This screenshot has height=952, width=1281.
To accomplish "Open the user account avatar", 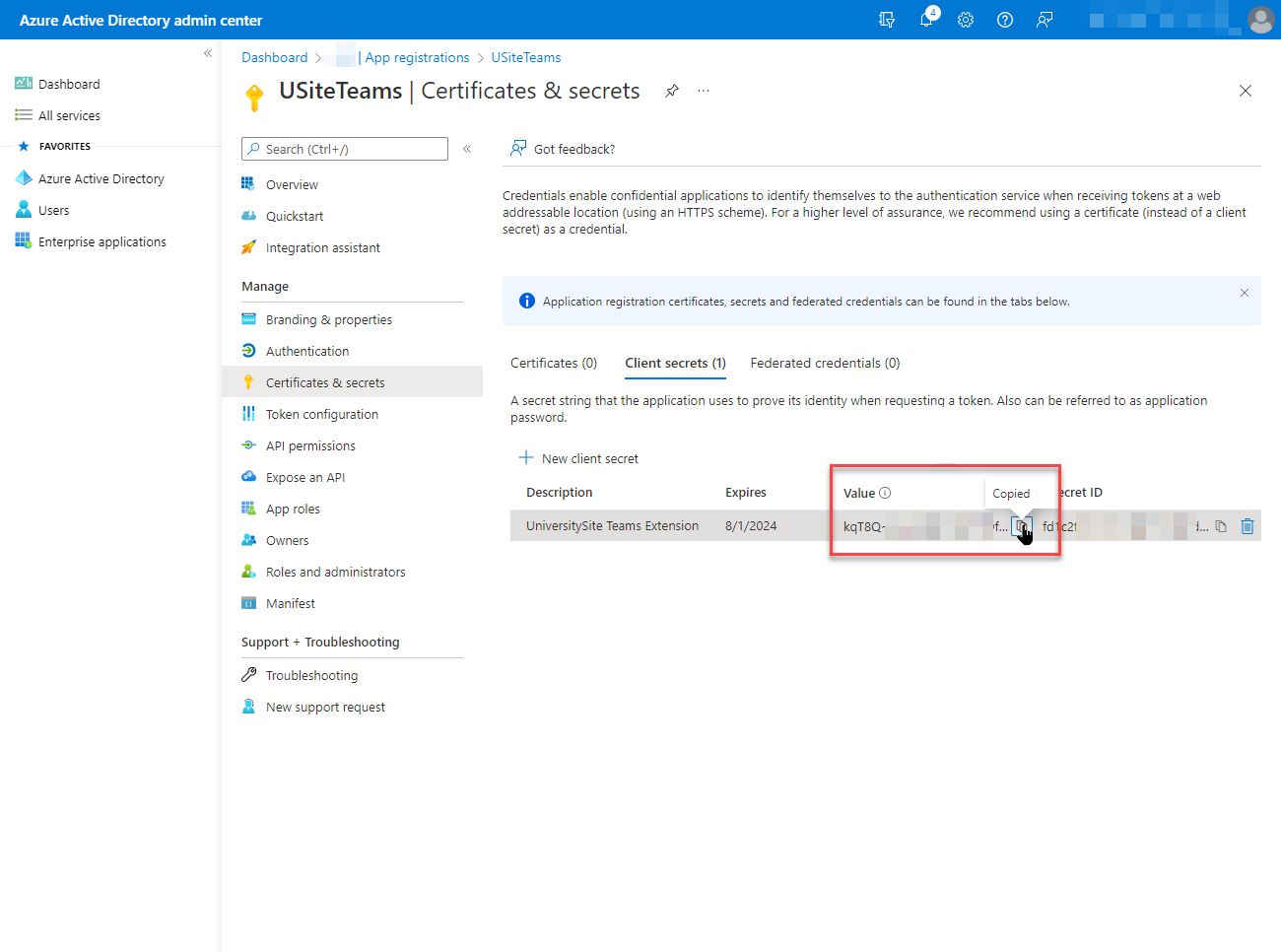I will tap(1260, 20).
